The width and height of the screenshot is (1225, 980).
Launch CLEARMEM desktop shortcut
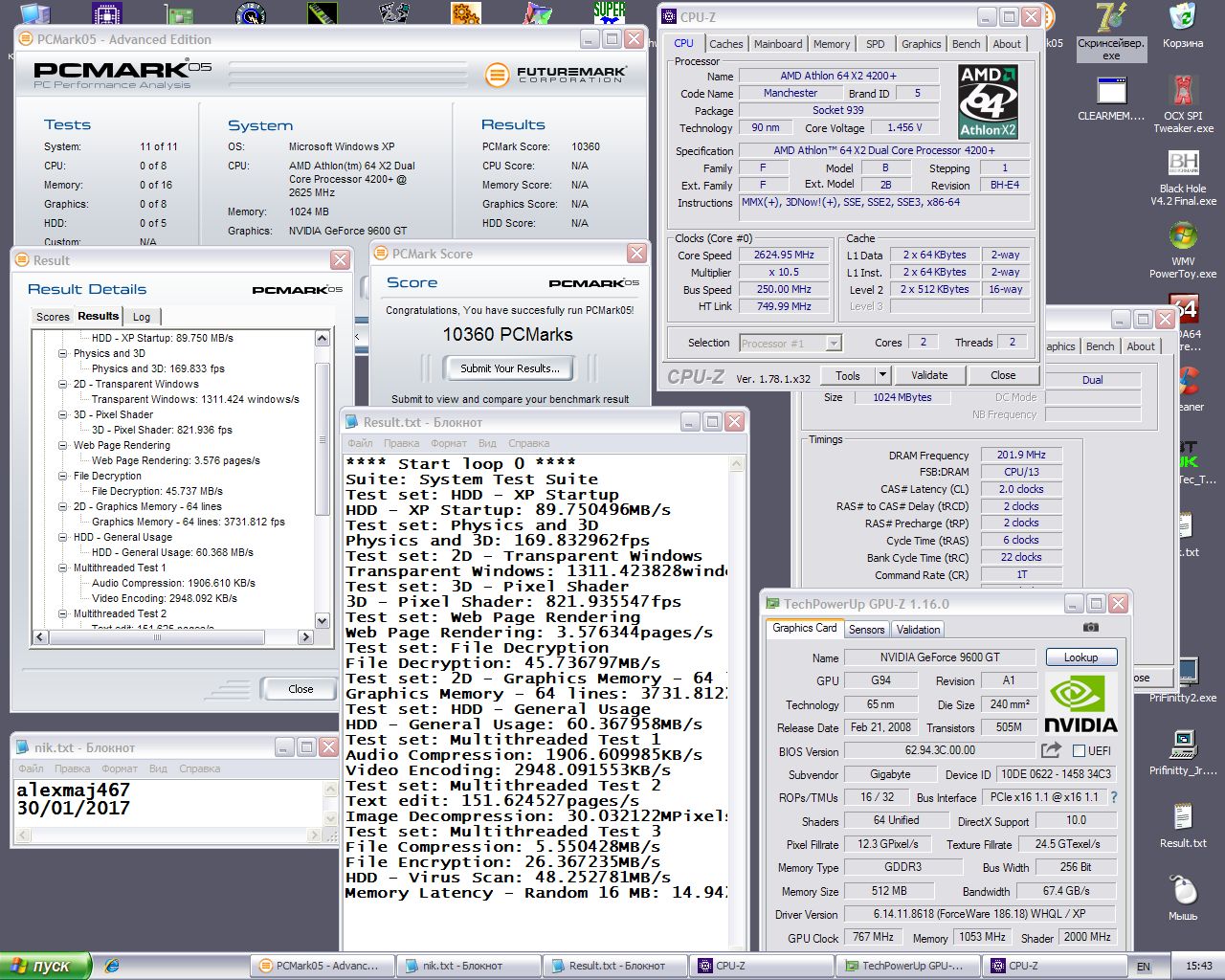pos(1110,99)
